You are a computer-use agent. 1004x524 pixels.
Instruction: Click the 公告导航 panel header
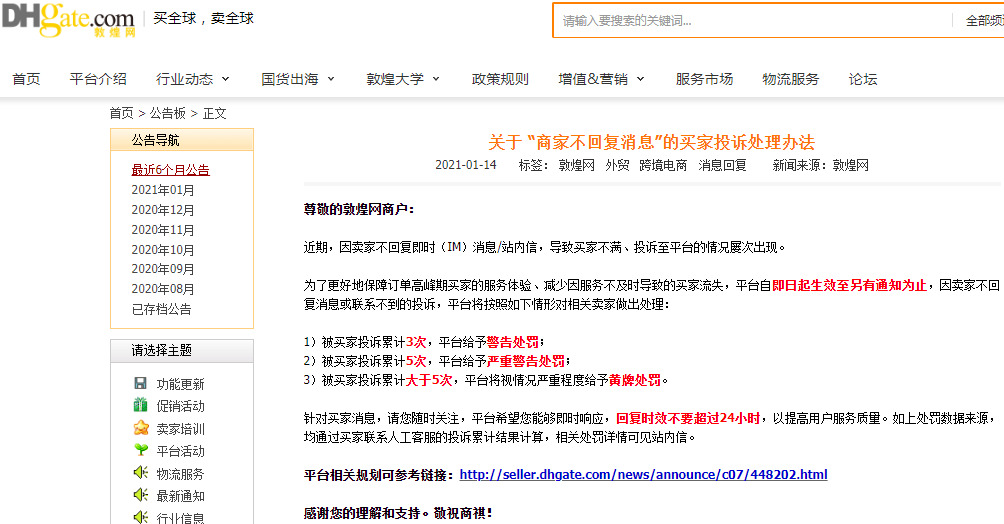(x=182, y=140)
